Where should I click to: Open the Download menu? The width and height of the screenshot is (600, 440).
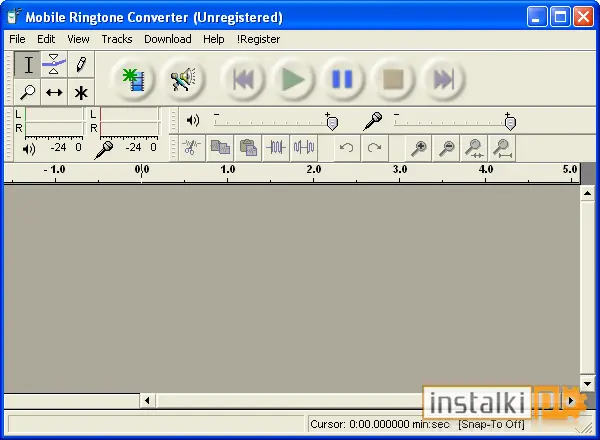tap(168, 39)
